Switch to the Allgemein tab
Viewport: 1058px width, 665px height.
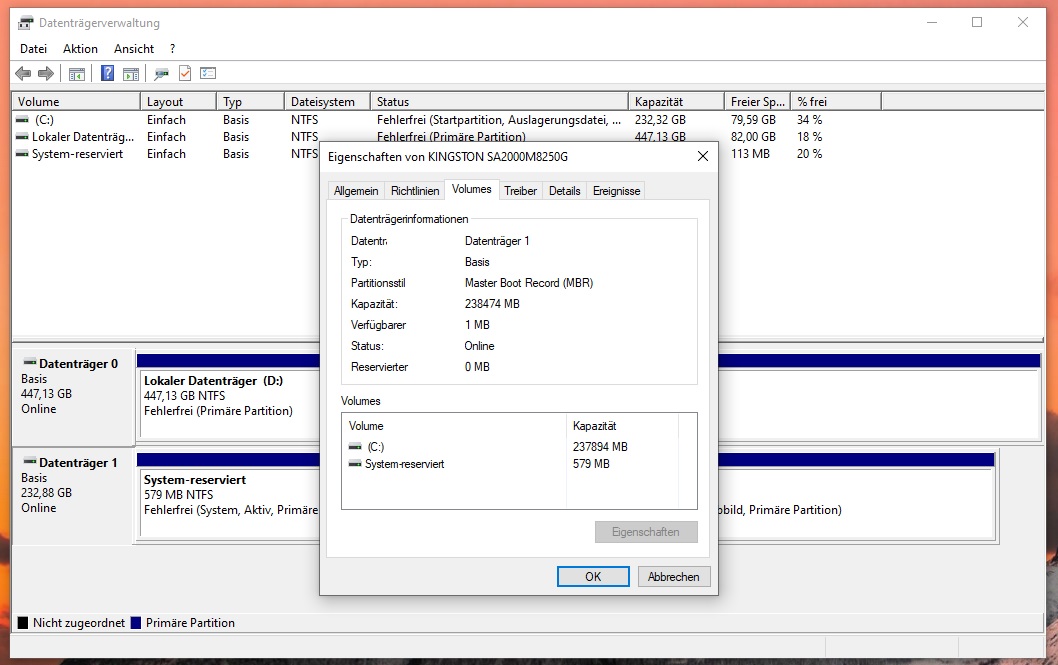point(356,191)
